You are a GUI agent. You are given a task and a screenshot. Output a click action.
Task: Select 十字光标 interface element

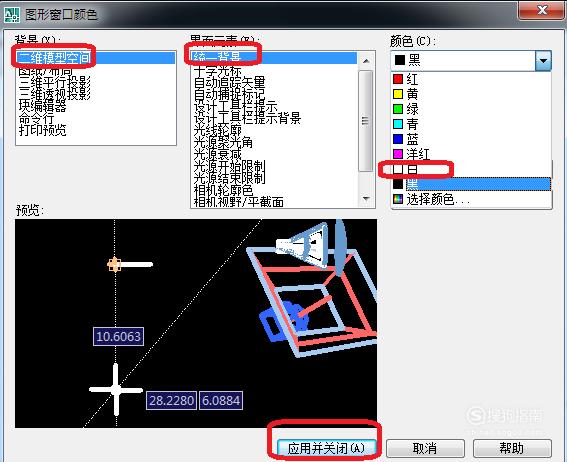(x=218, y=70)
